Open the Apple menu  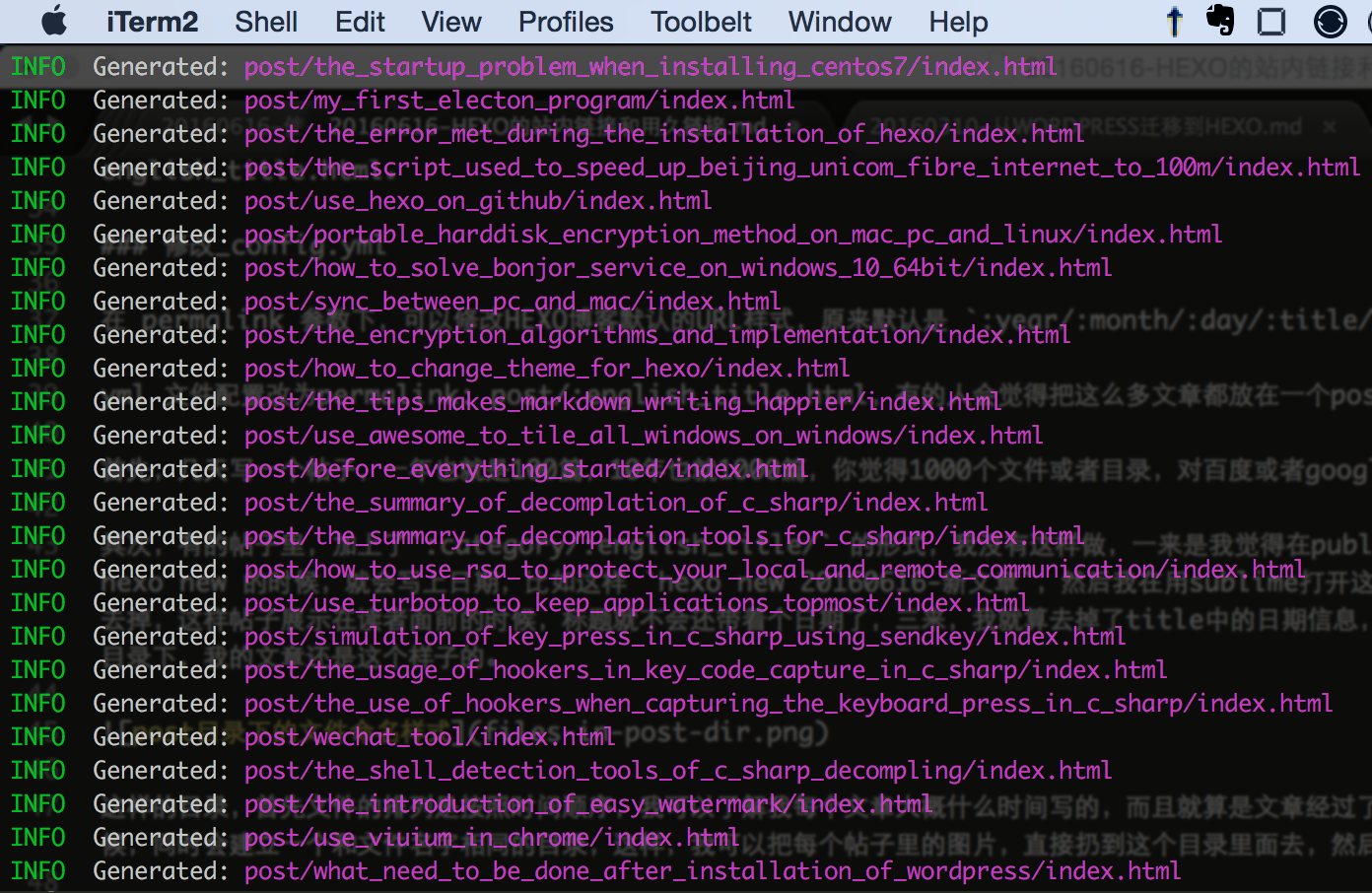pos(54,21)
